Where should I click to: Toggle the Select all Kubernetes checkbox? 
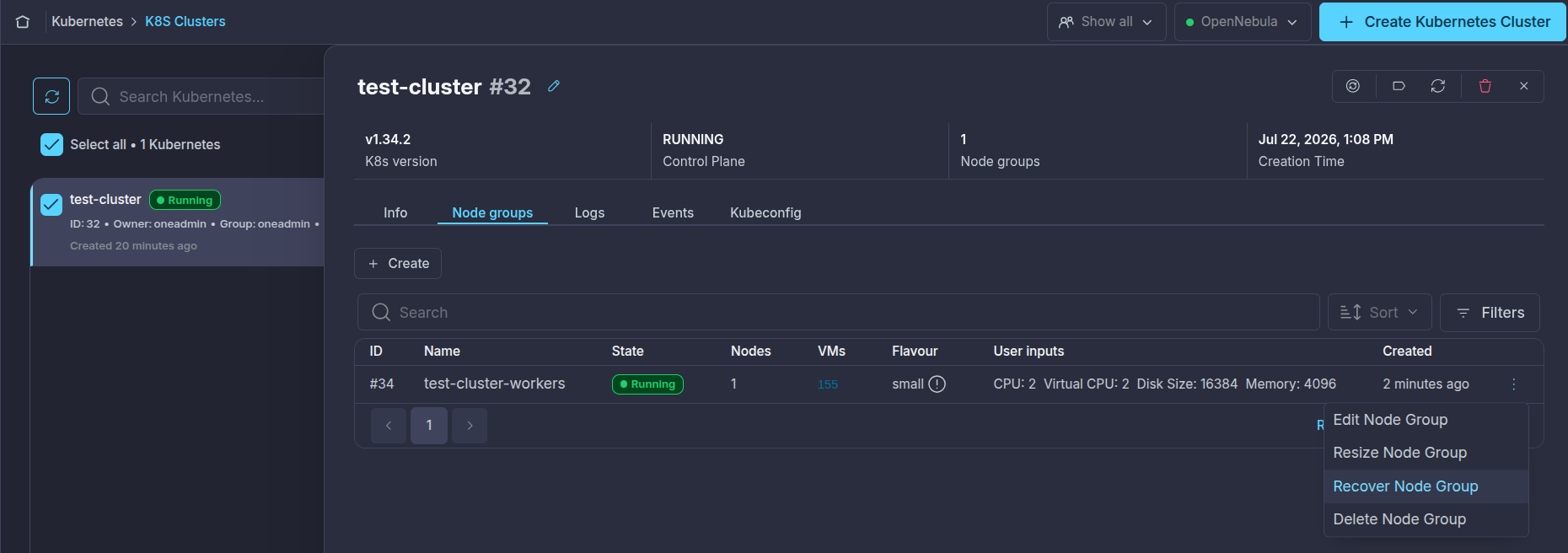[51, 144]
